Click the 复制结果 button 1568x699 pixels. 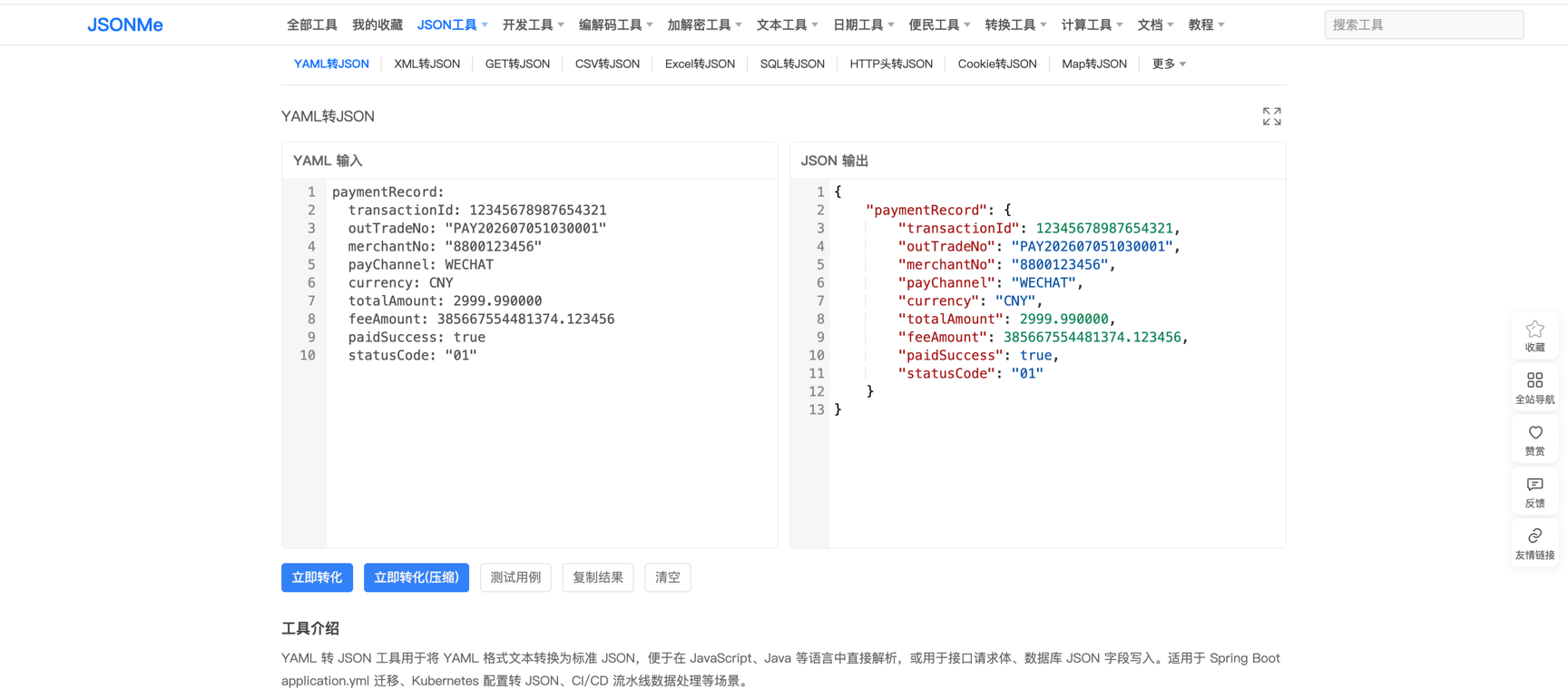598,577
